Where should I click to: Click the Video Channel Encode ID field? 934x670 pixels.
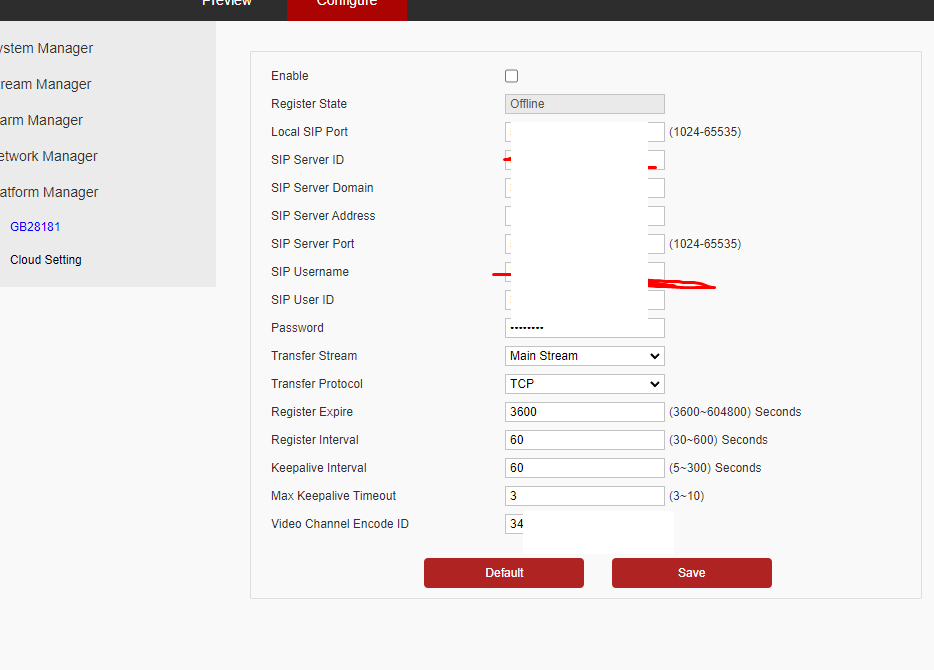(515, 524)
